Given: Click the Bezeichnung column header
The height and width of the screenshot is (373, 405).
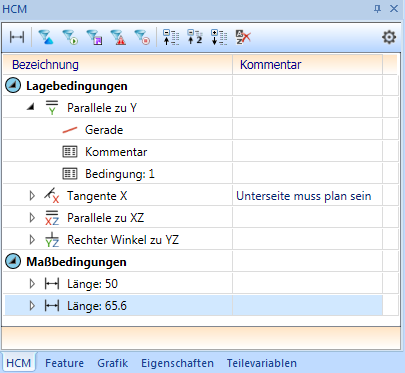Looking at the screenshot, I should pyautogui.click(x=45, y=64).
